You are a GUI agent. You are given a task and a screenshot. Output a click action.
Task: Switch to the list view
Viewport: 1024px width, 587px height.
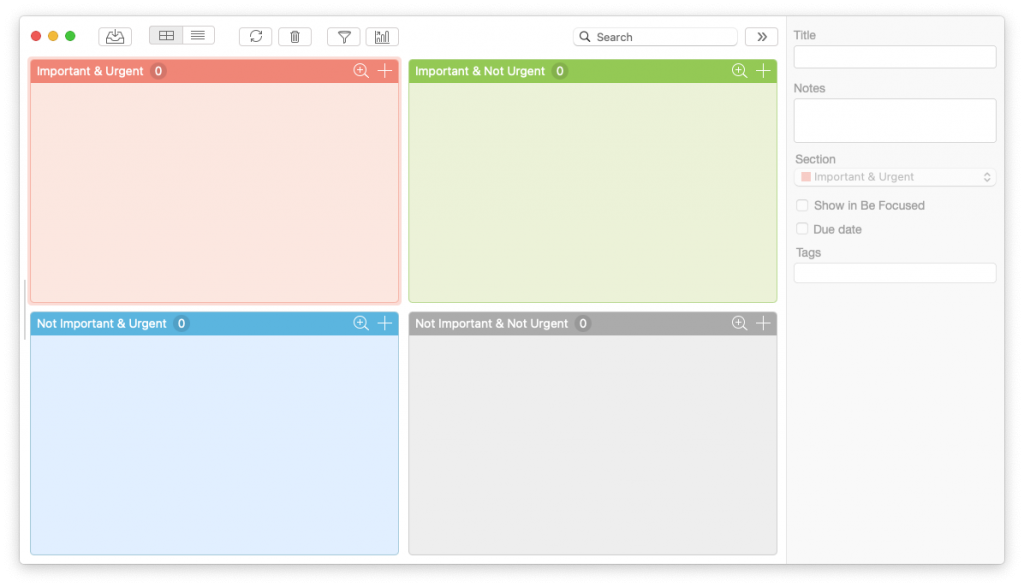pyautogui.click(x=198, y=36)
